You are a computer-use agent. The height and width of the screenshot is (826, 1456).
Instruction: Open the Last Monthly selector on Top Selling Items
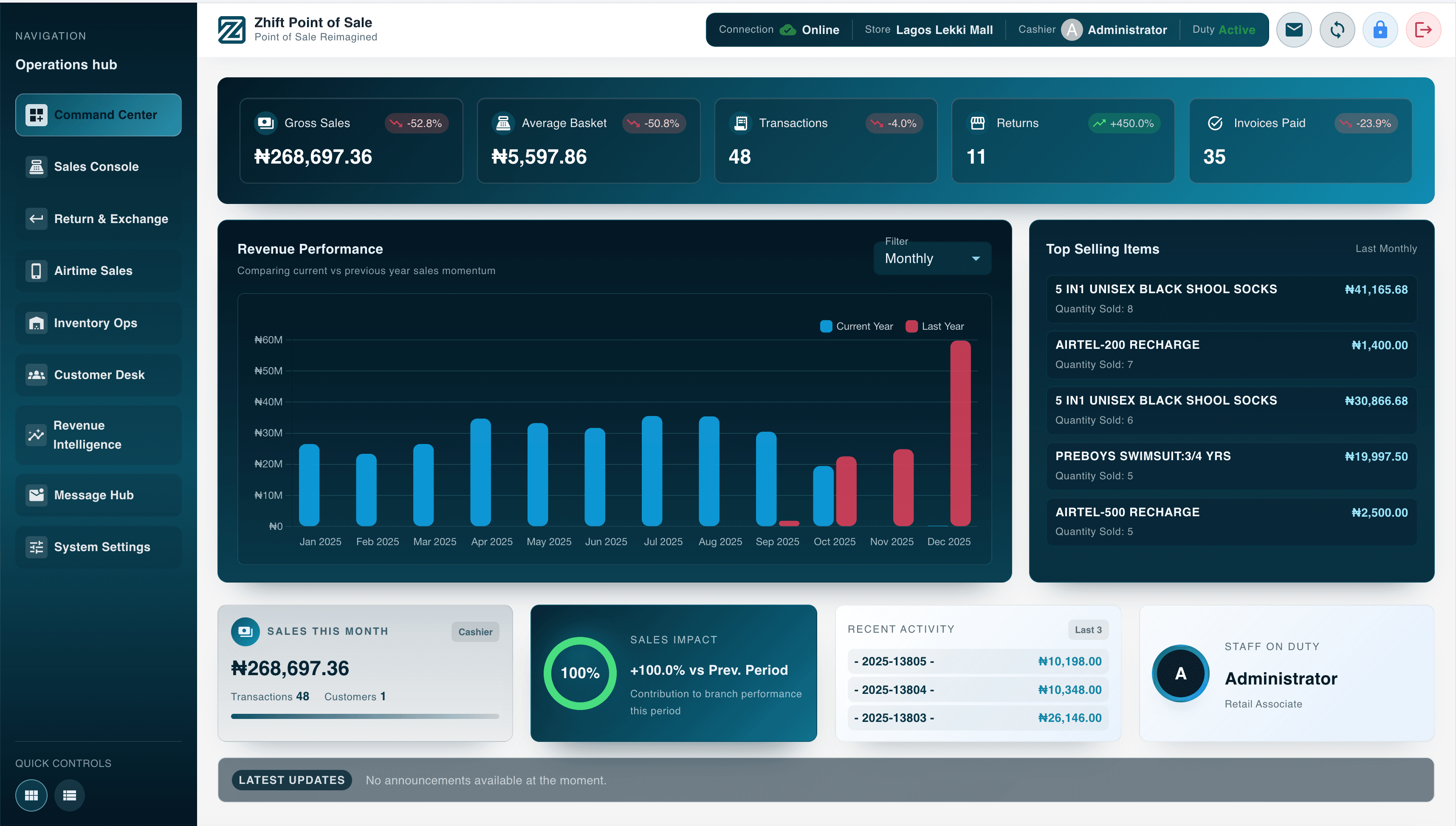(1385, 249)
